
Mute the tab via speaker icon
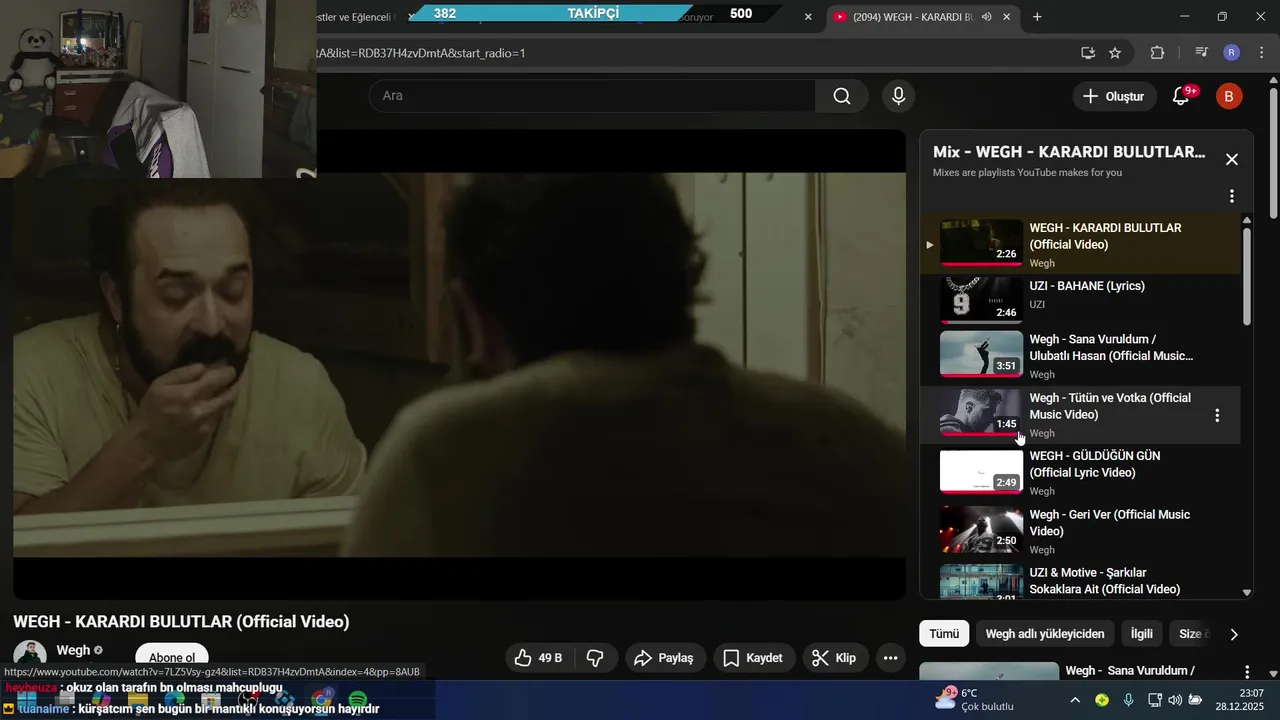coord(987,17)
